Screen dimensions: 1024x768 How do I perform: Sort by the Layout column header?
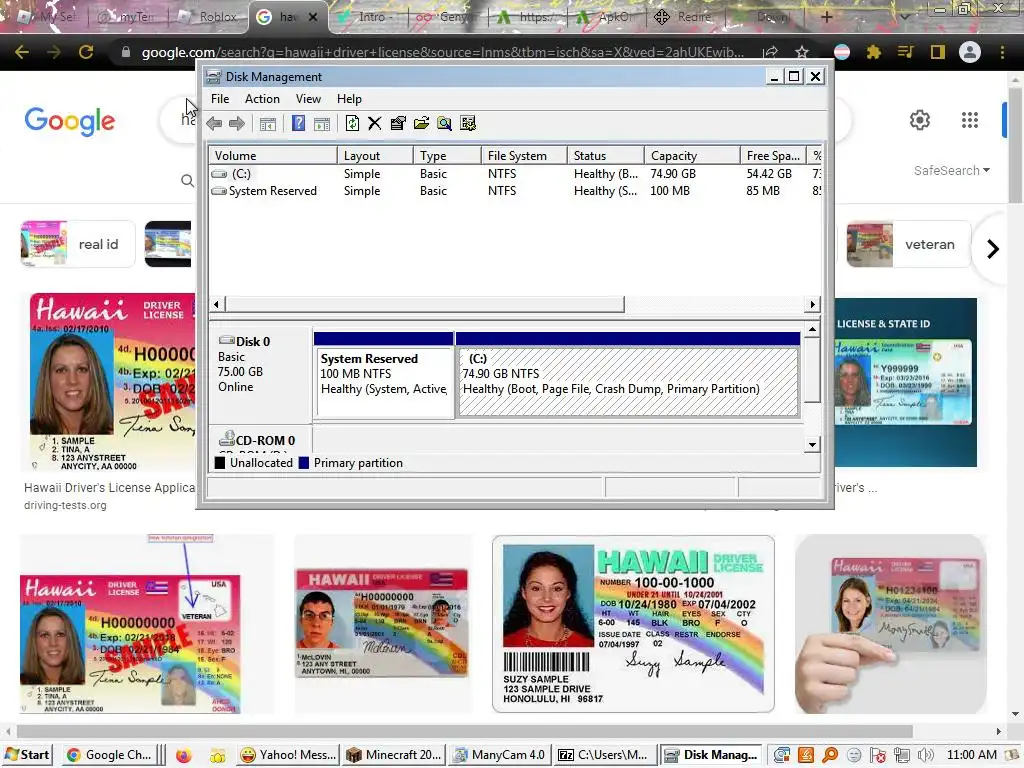(376, 155)
